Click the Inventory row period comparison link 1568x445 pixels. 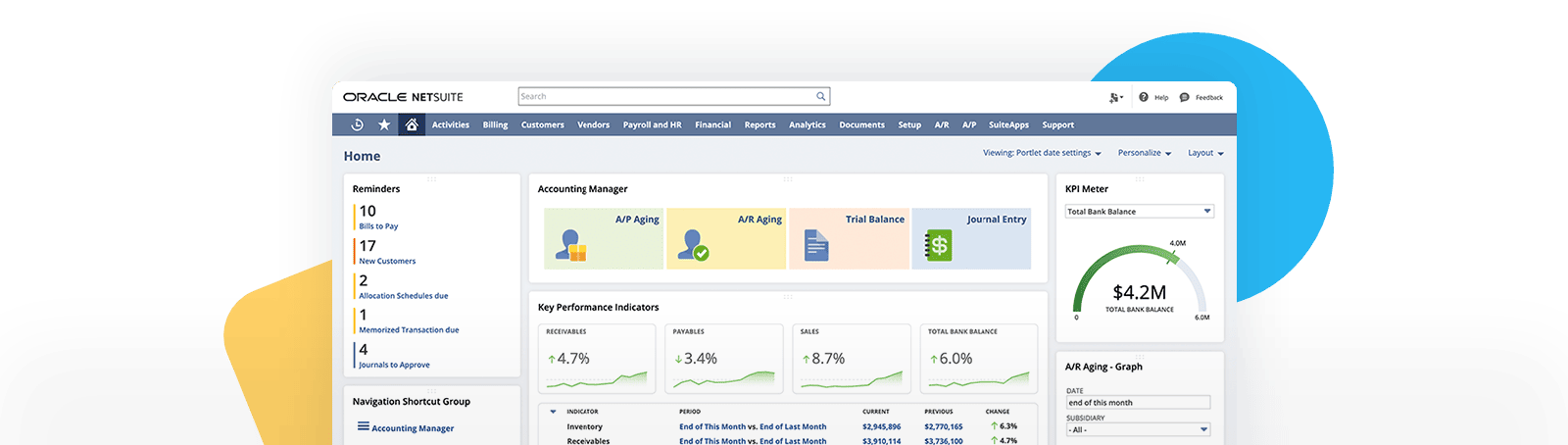pyautogui.click(x=753, y=426)
